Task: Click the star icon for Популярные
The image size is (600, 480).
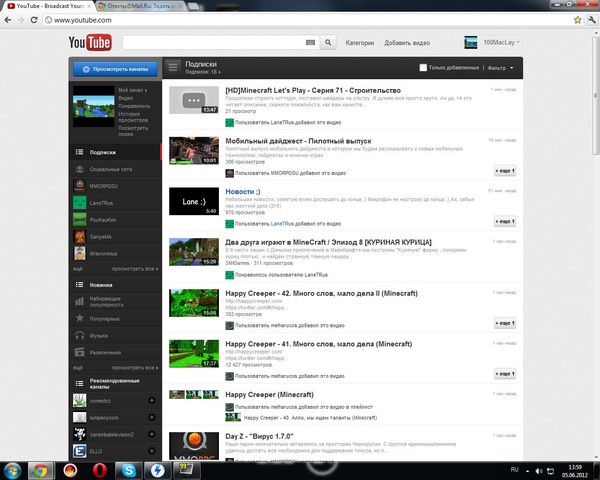Action: (80, 318)
